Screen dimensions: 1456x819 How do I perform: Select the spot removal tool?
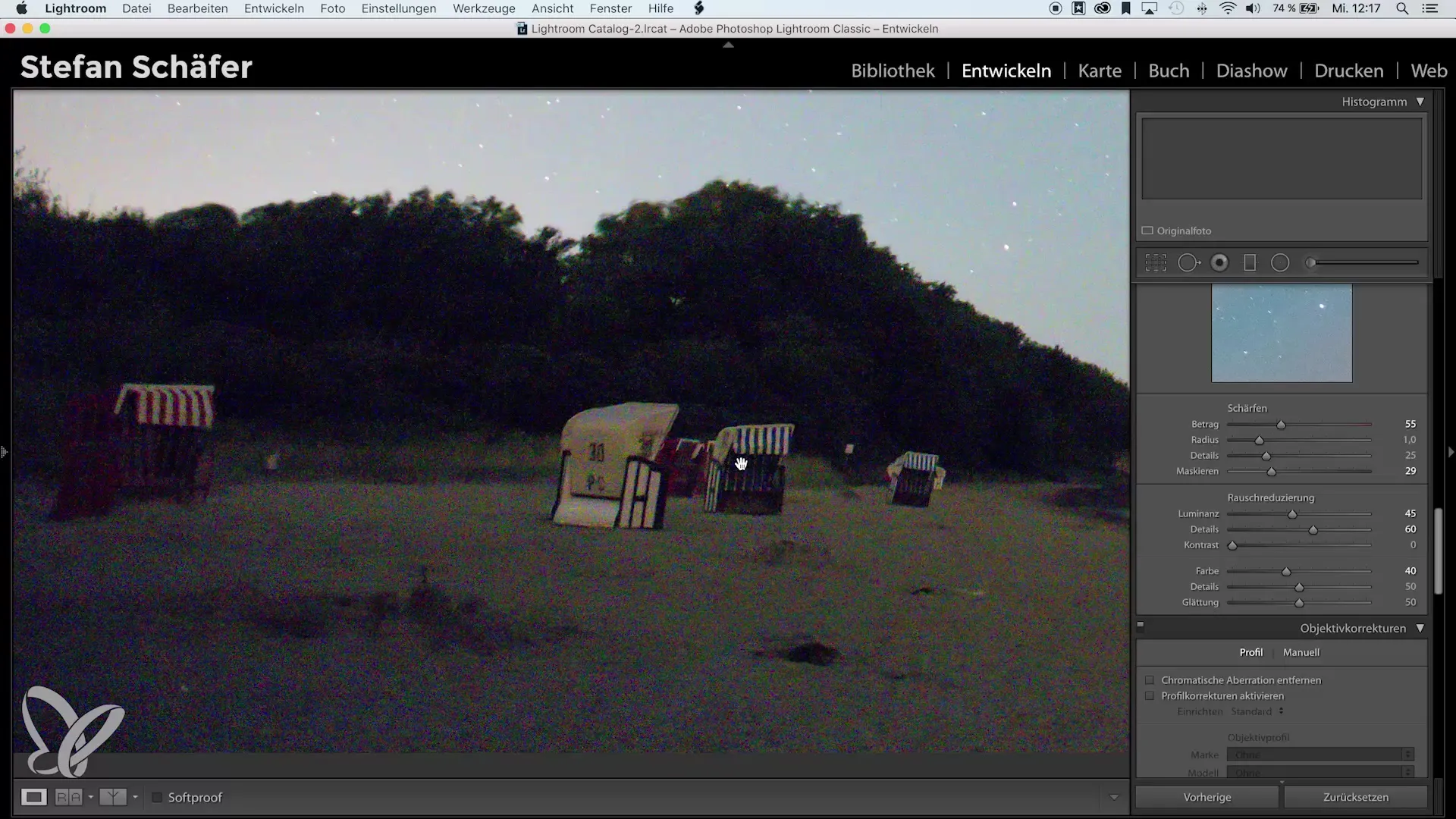point(1188,263)
